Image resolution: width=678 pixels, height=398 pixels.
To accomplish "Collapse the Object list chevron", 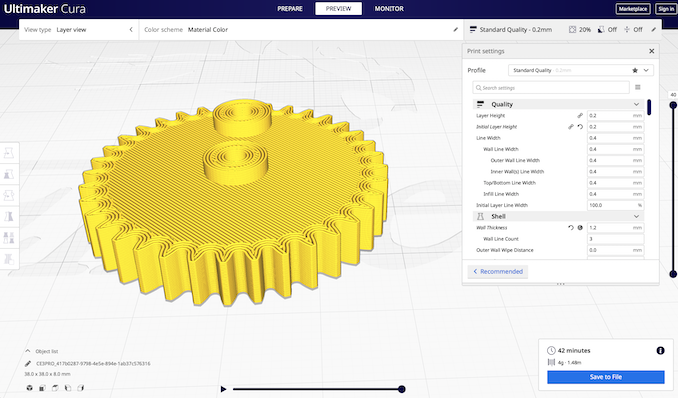I will pyautogui.click(x=28, y=351).
